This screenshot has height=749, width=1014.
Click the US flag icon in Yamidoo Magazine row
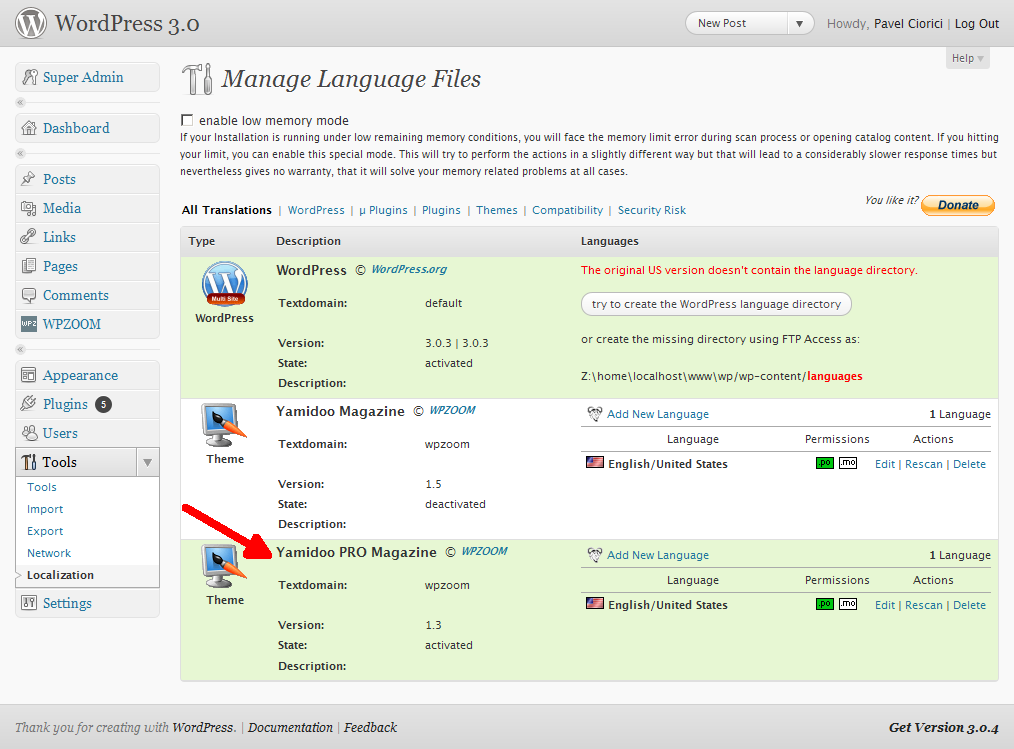[594, 462]
